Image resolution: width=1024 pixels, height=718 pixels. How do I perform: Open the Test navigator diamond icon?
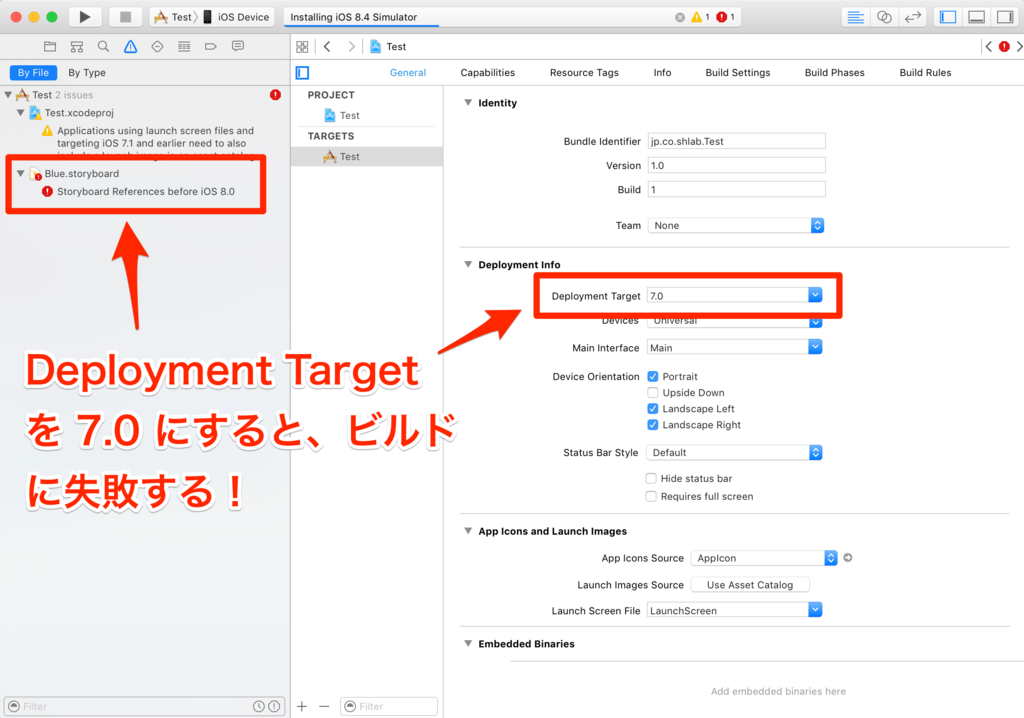[157, 46]
